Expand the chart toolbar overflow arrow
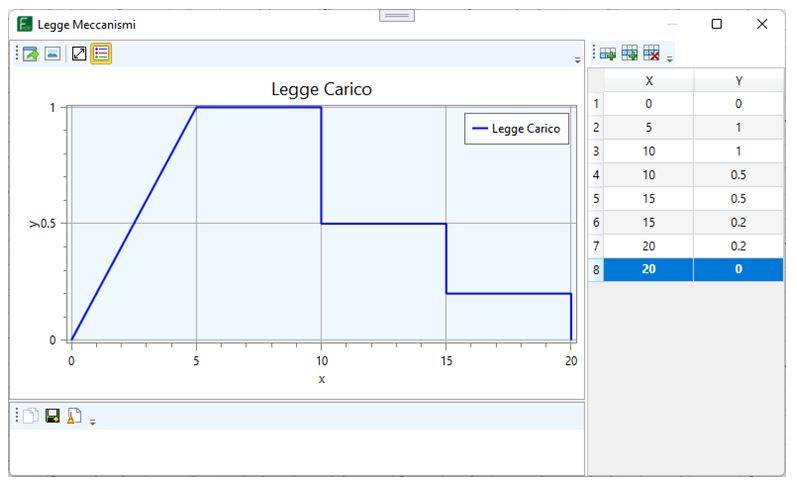This screenshot has width=797, height=487. [577, 60]
